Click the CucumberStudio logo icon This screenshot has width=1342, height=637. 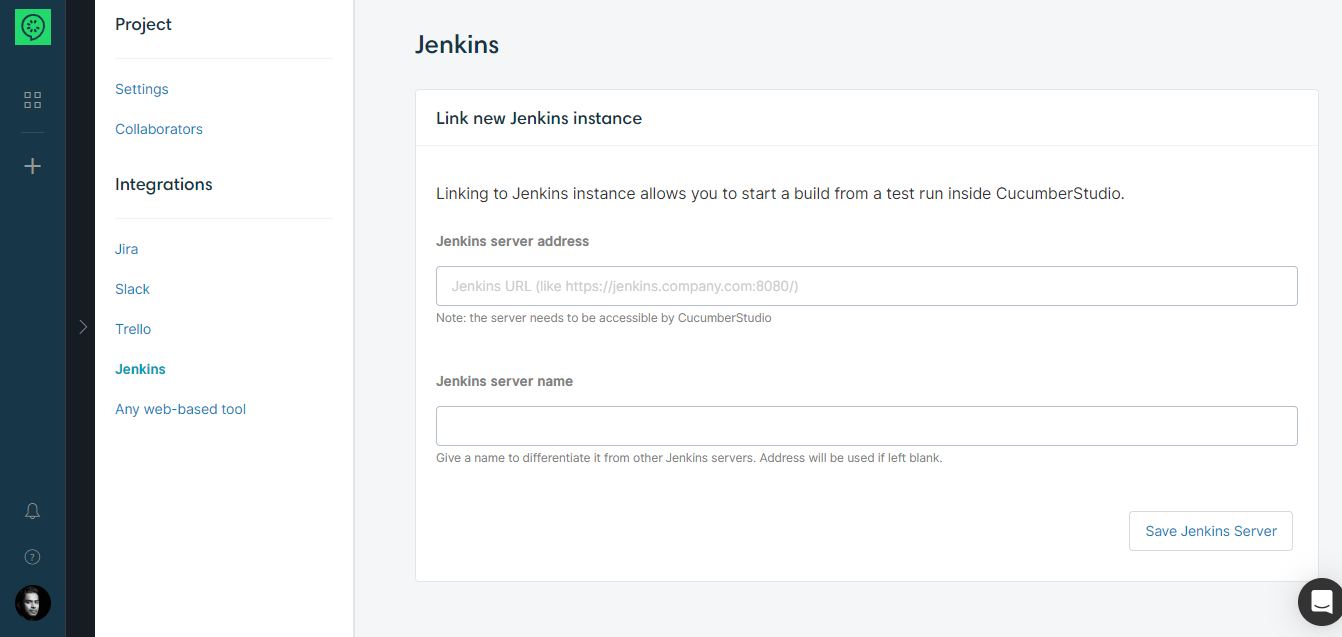[33, 27]
